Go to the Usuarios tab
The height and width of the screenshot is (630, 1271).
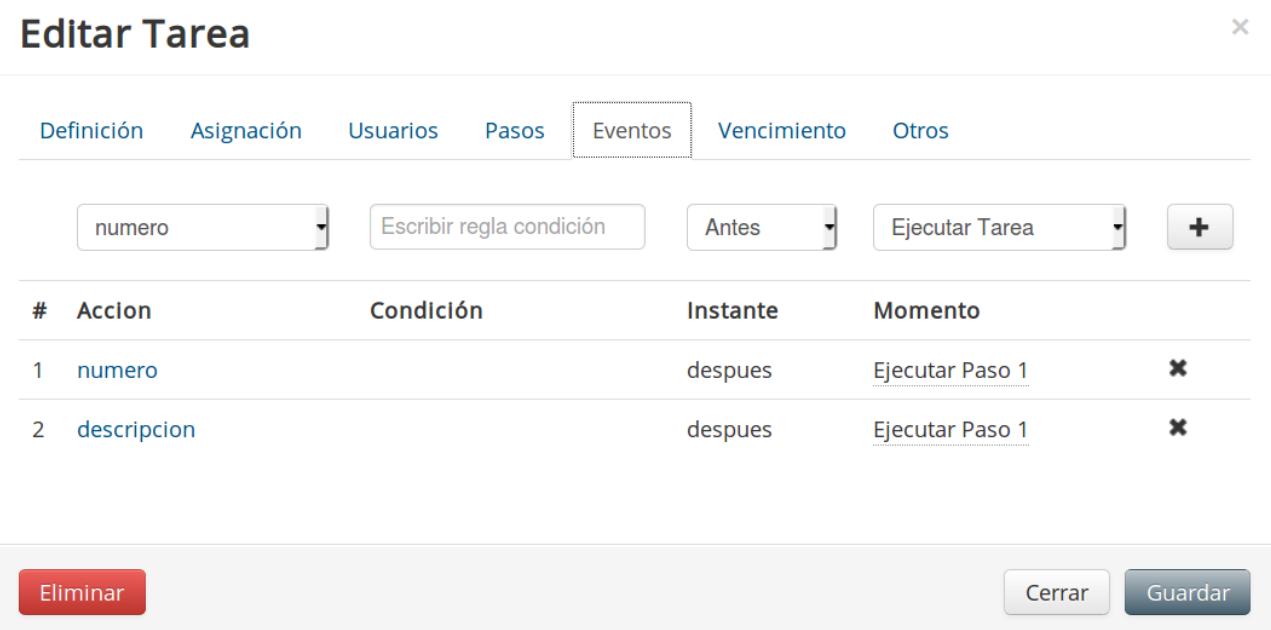pos(393,130)
